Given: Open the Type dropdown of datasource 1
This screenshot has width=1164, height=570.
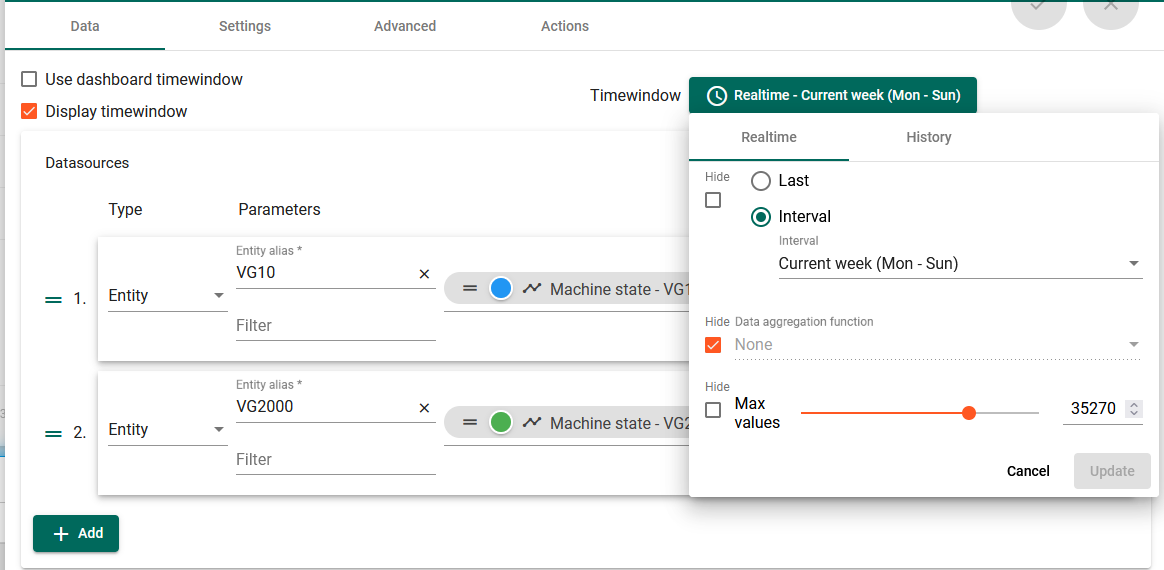Looking at the screenshot, I should 168,295.
